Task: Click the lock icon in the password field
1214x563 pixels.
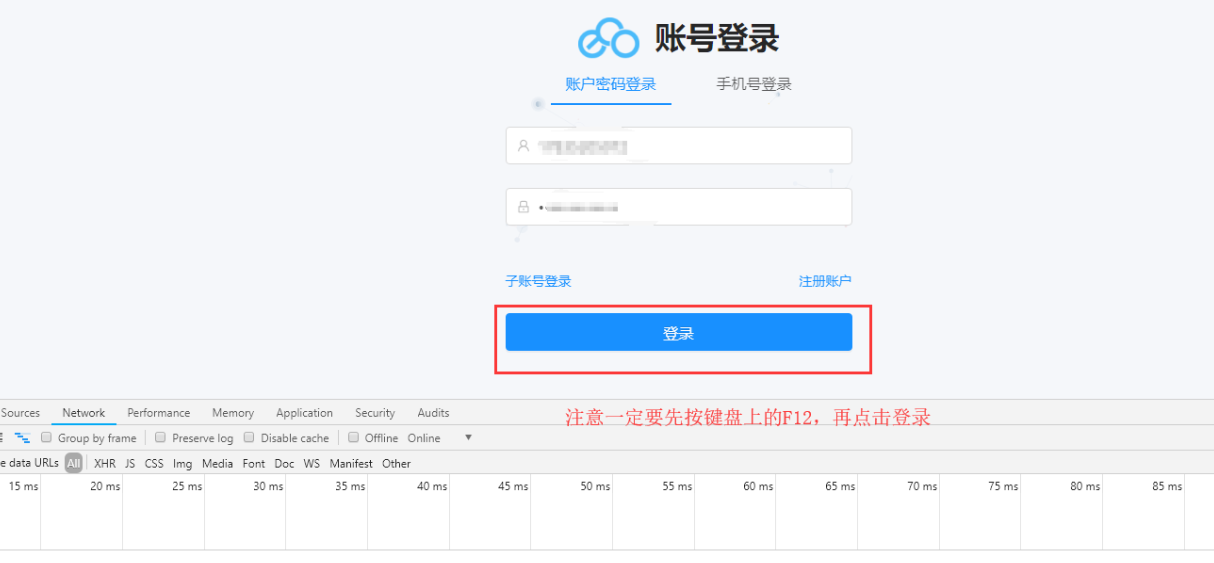Action: (x=523, y=207)
